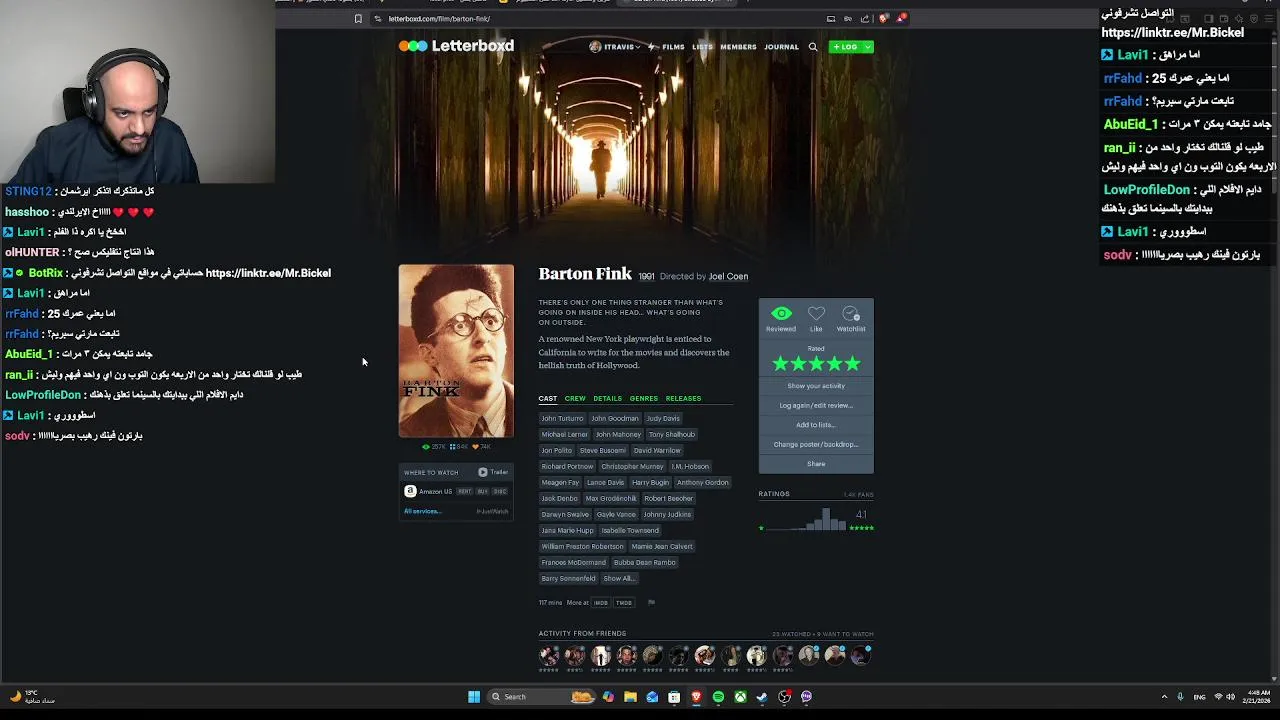The image size is (1280, 720).
Task: Click the tallest ratings histogram bar
Action: click(x=826, y=519)
